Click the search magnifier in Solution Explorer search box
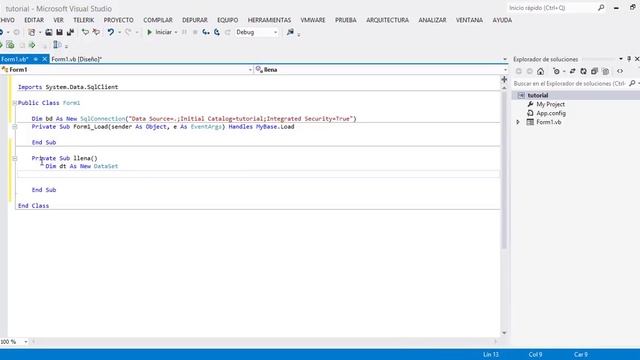Viewport: 640px width, 360px height. (632, 83)
